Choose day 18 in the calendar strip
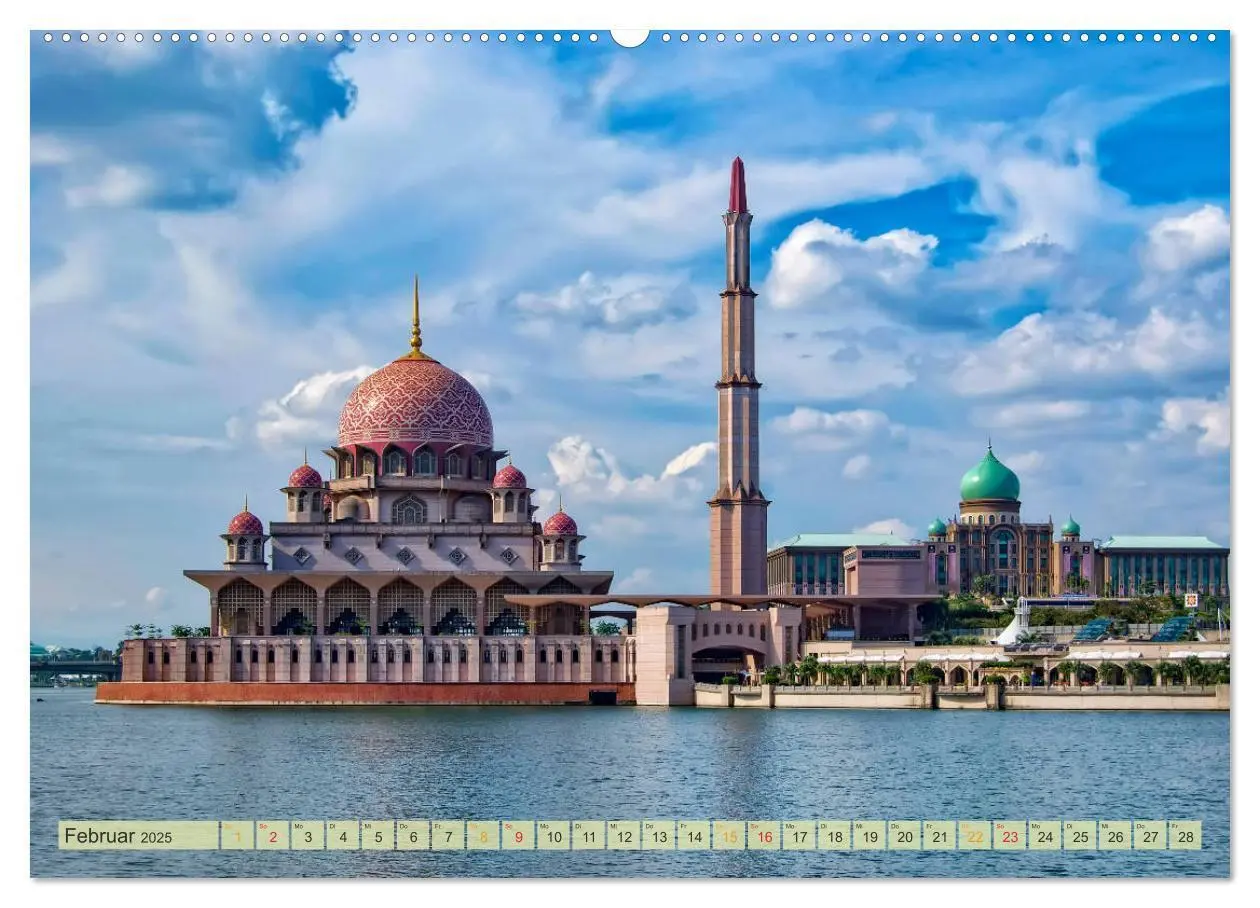This screenshot has height=908, width=1260. pyautogui.click(x=834, y=835)
